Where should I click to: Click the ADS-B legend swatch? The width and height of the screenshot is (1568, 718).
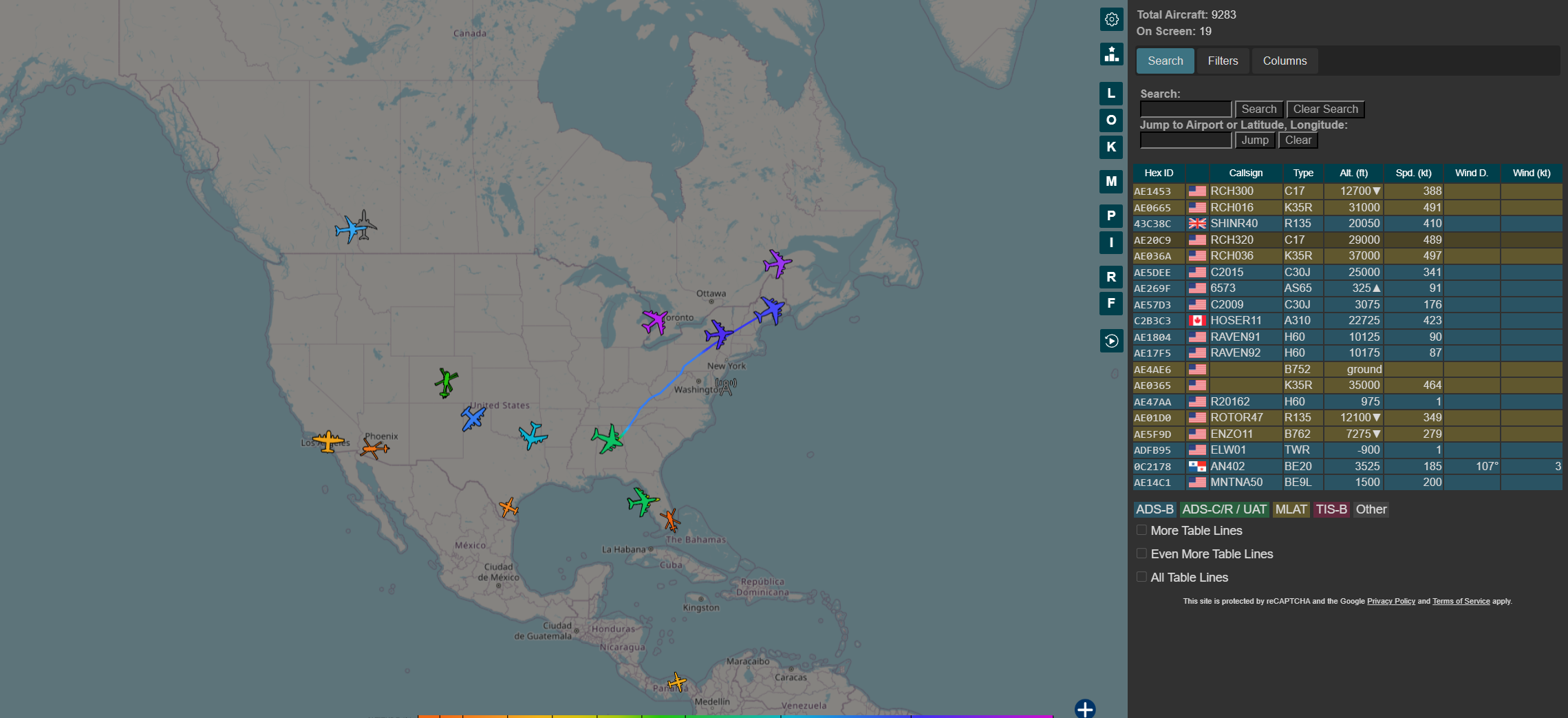[1154, 509]
